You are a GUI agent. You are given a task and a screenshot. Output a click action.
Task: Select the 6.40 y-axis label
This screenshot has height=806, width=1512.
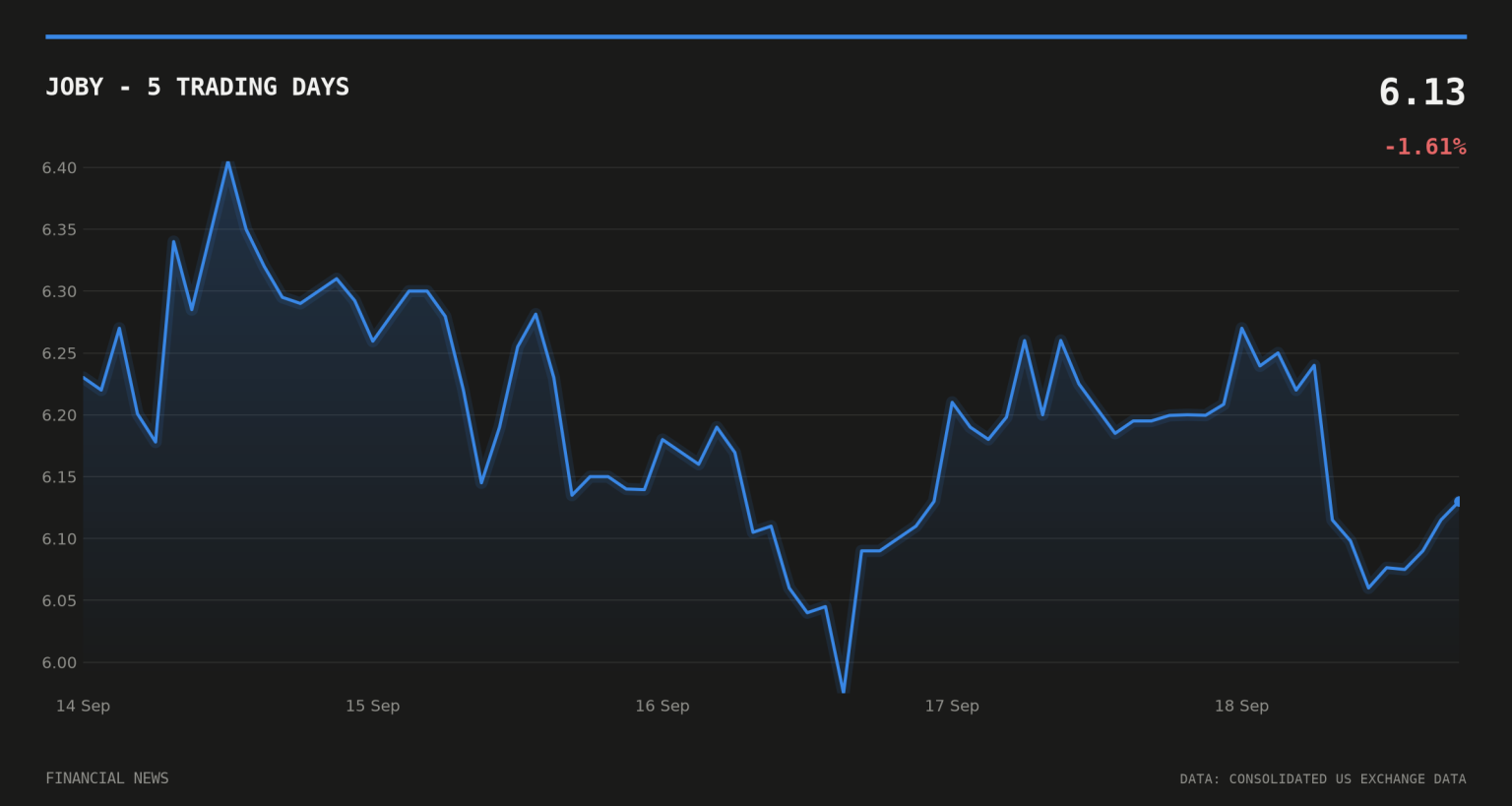click(x=59, y=168)
